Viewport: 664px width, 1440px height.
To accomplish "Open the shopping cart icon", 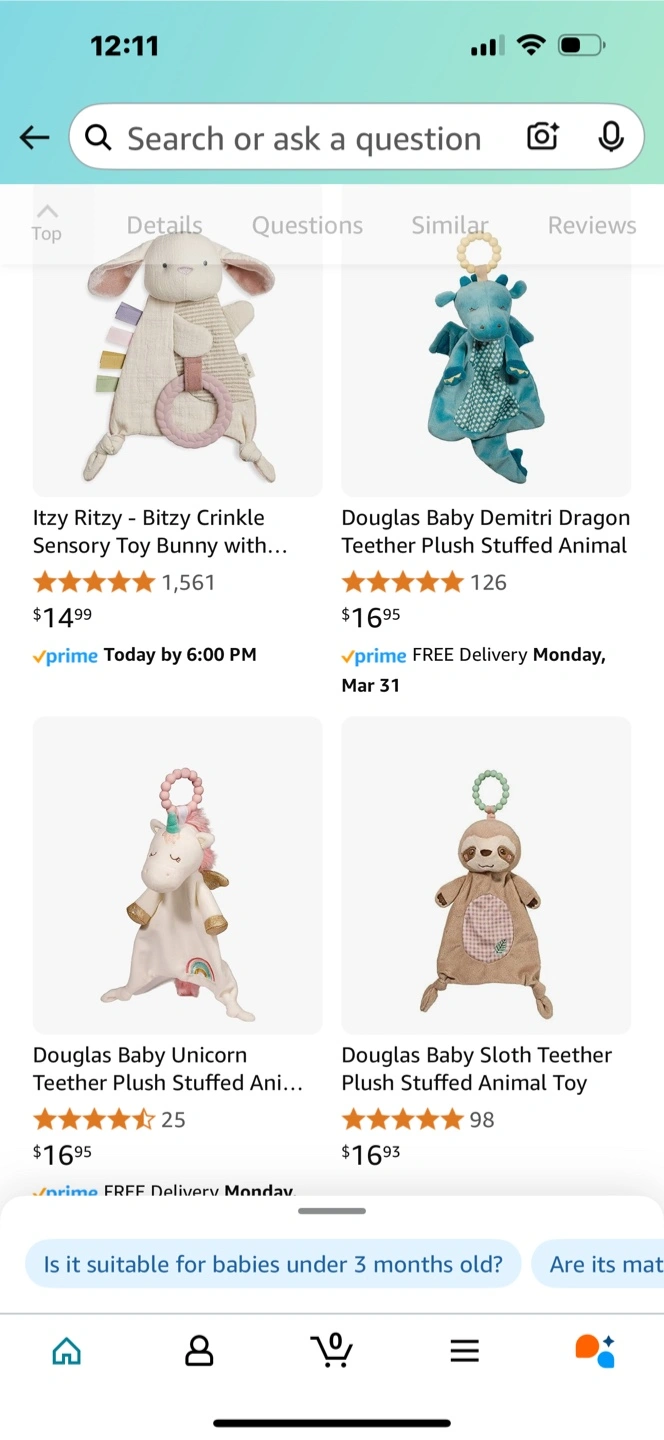I will [x=331, y=1350].
